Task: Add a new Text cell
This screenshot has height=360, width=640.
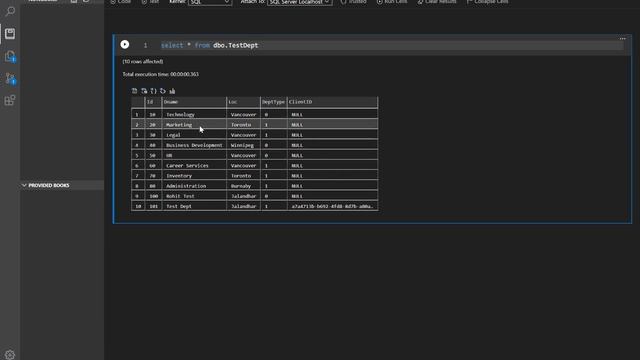Action: (x=150, y=2)
